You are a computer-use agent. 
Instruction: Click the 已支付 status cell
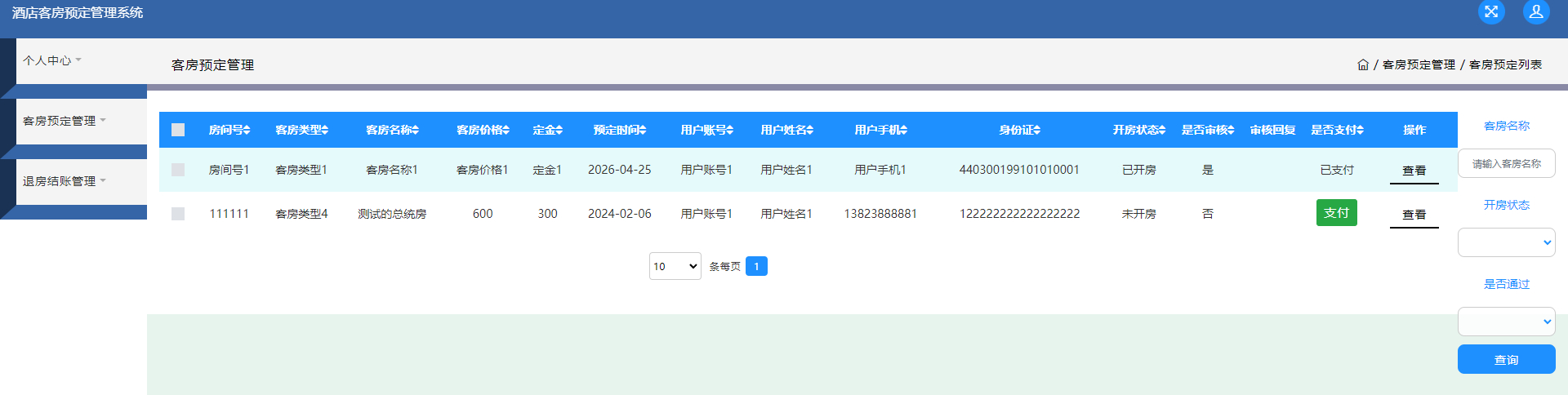point(1337,170)
